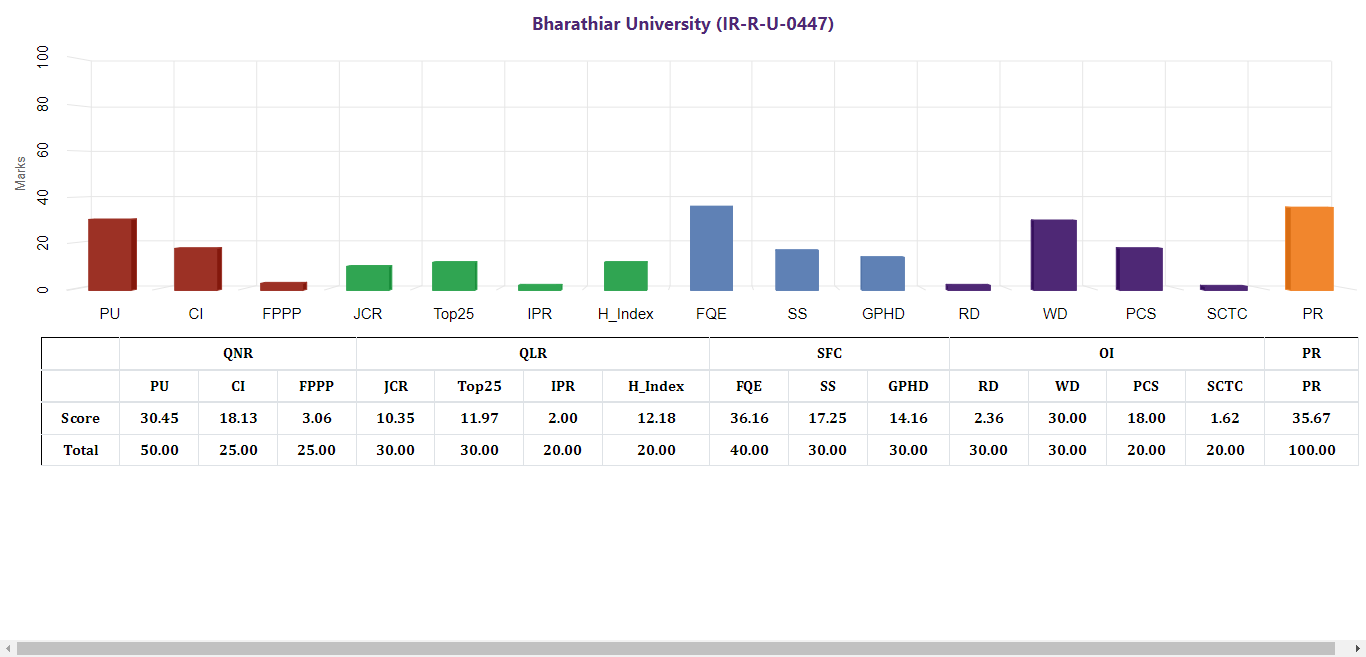The height and width of the screenshot is (657, 1366).
Task: Select the blue FQE bar
Action: pos(711,248)
